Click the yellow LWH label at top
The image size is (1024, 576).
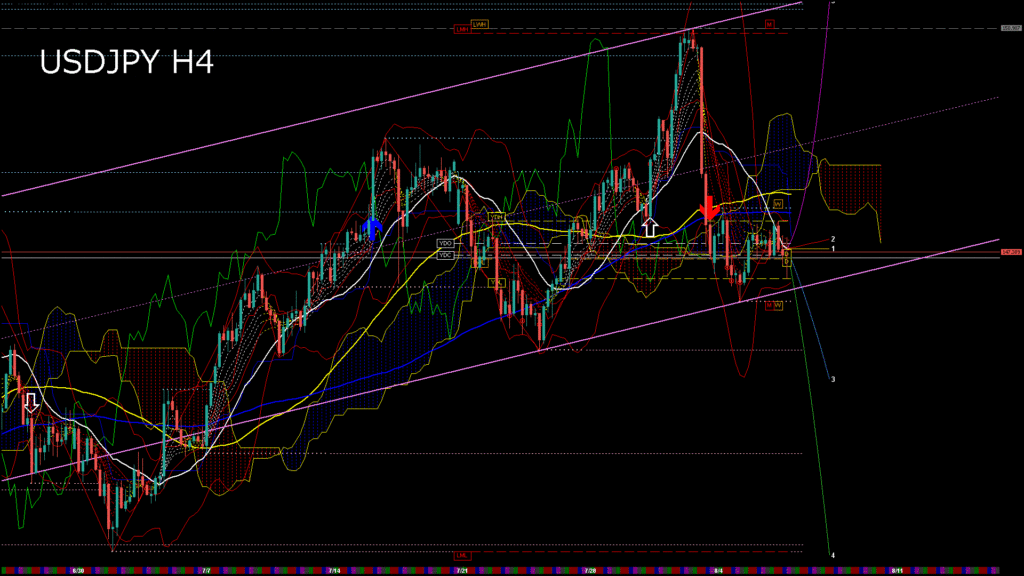tap(479, 23)
